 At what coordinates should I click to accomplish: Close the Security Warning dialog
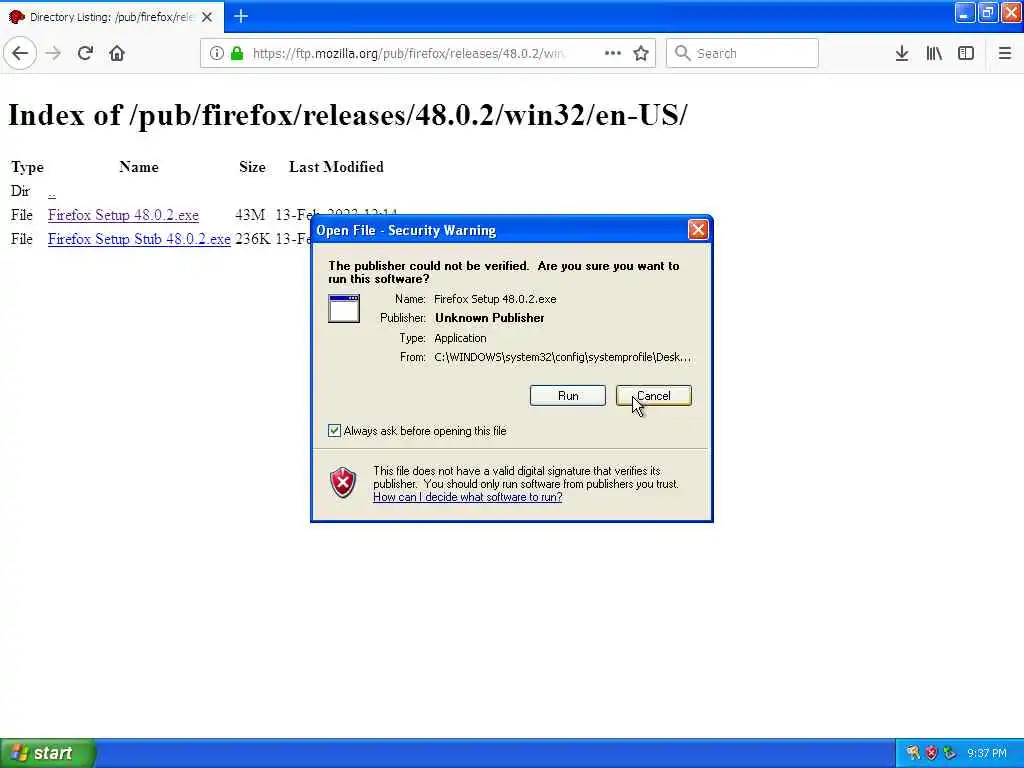[x=697, y=230]
